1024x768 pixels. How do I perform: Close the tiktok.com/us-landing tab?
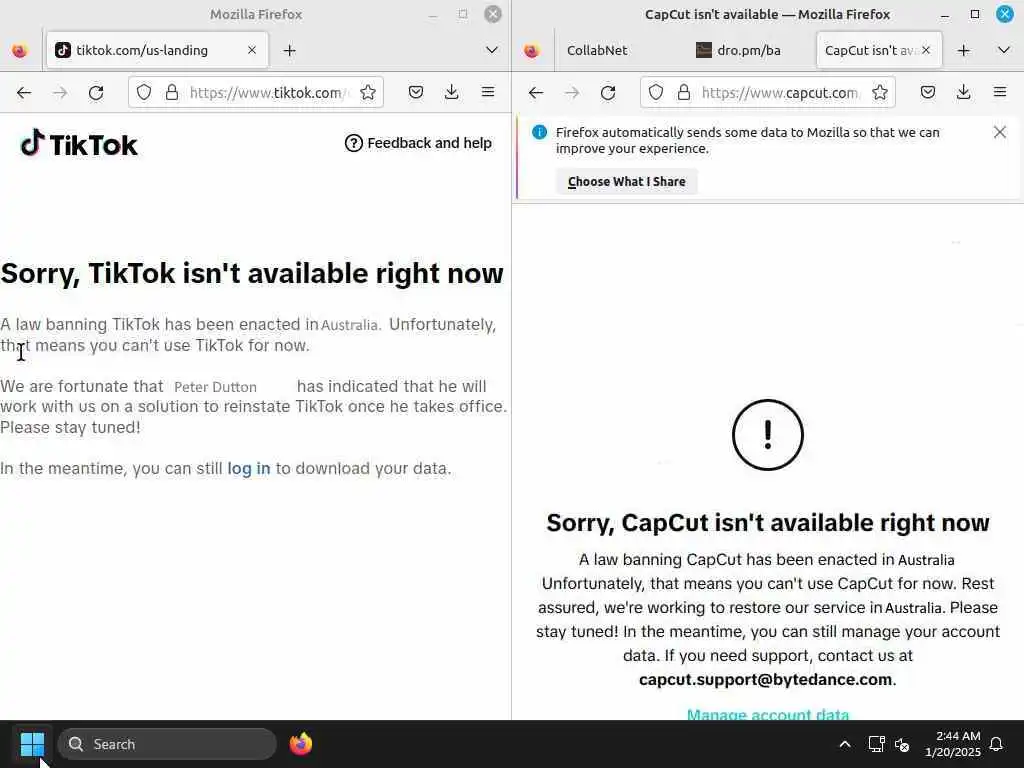[x=252, y=50]
